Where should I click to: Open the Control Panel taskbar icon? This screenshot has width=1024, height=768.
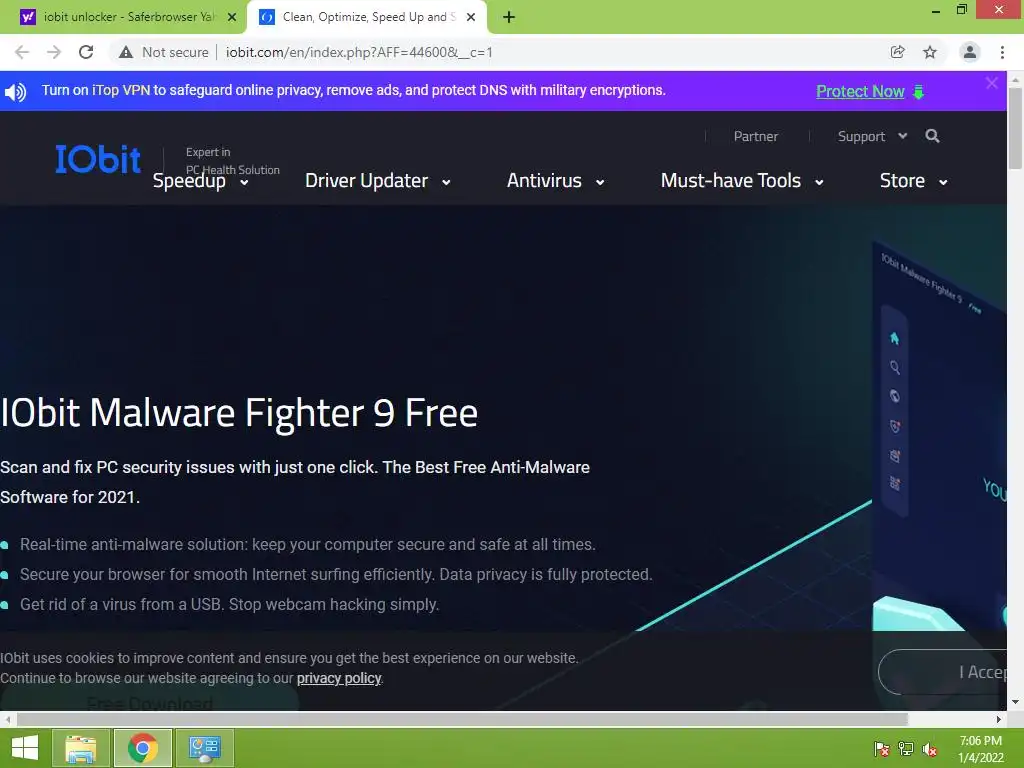(204, 748)
